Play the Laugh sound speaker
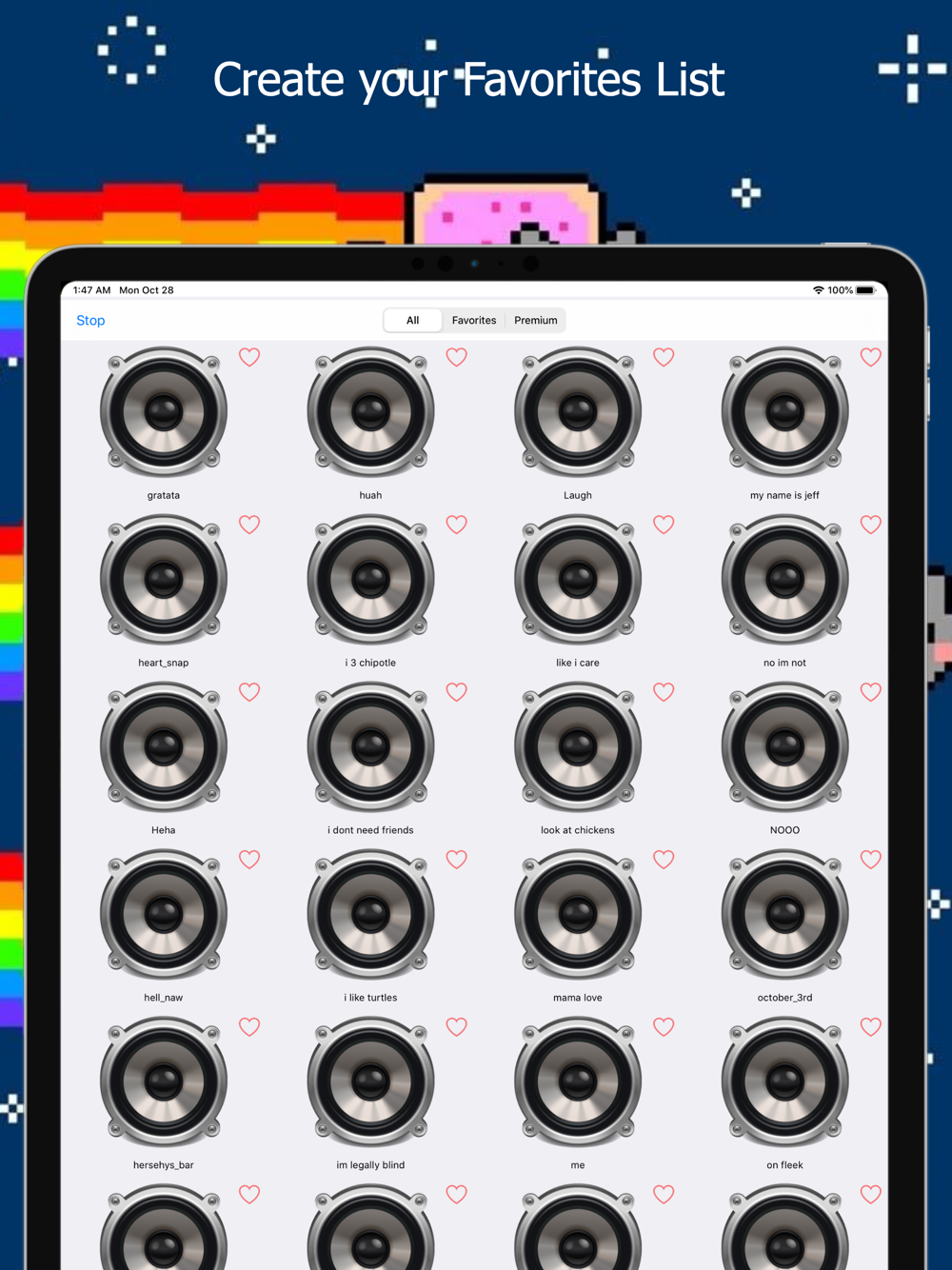This screenshot has height=1270, width=952. [578, 412]
